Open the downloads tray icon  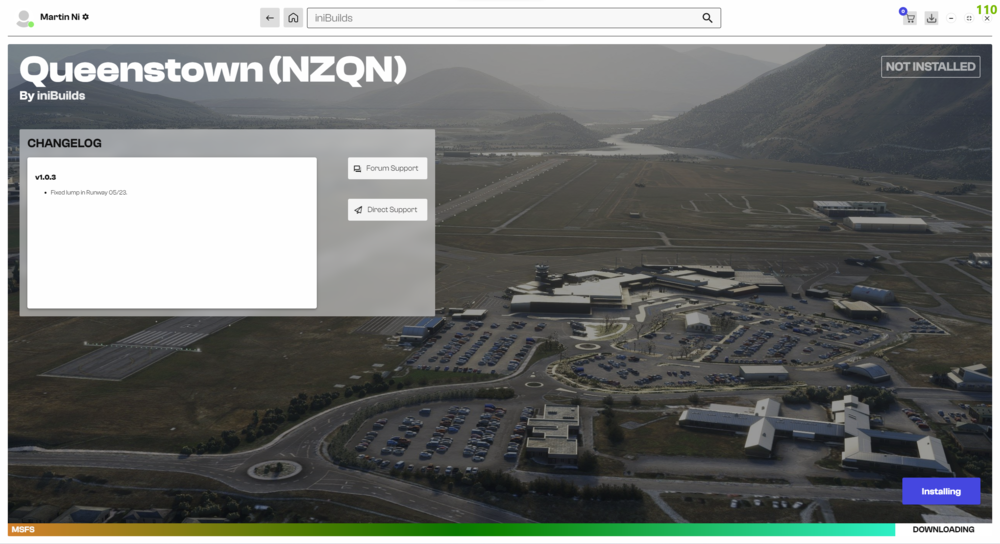pos(931,18)
